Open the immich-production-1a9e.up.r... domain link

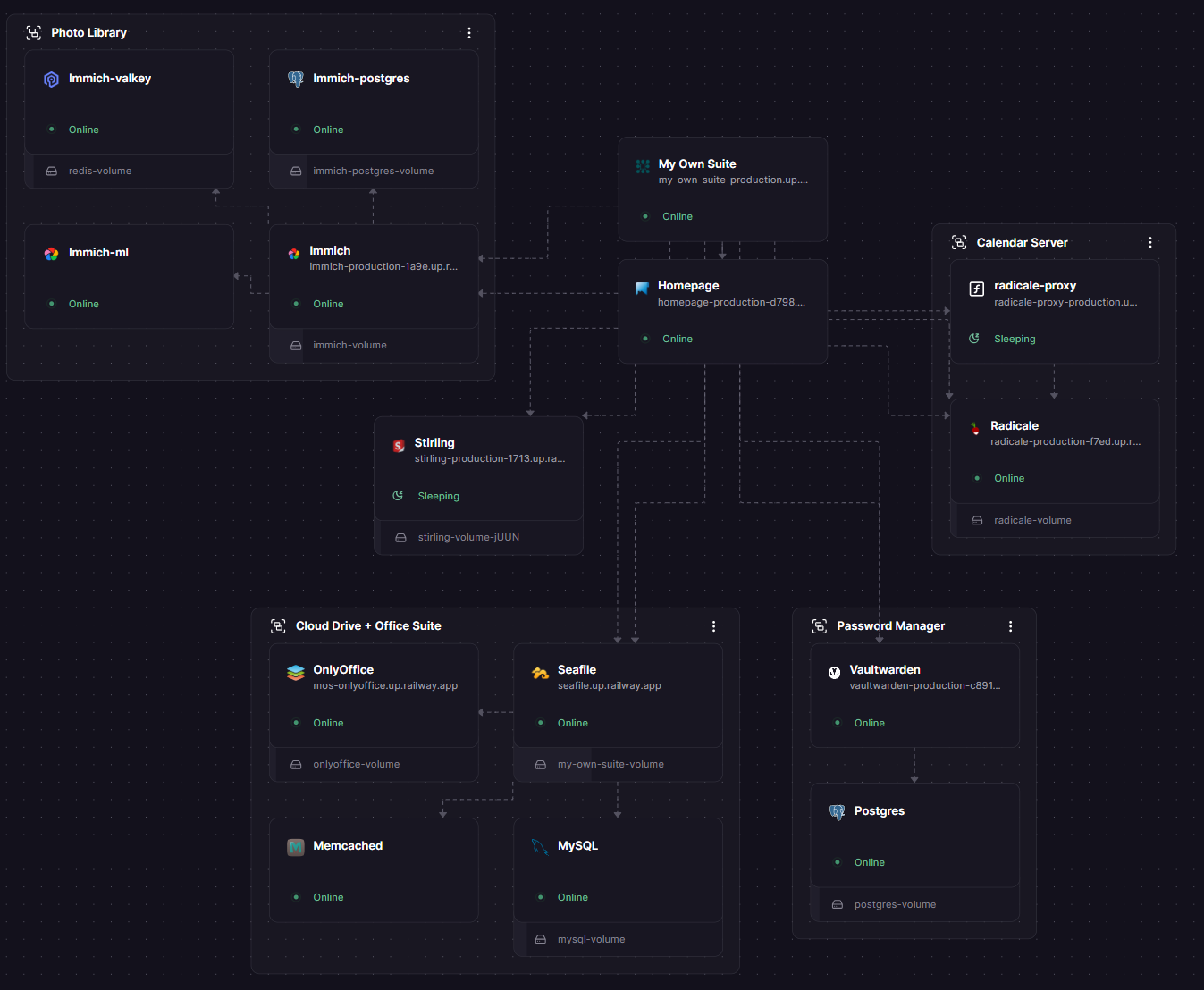point(383,267)
